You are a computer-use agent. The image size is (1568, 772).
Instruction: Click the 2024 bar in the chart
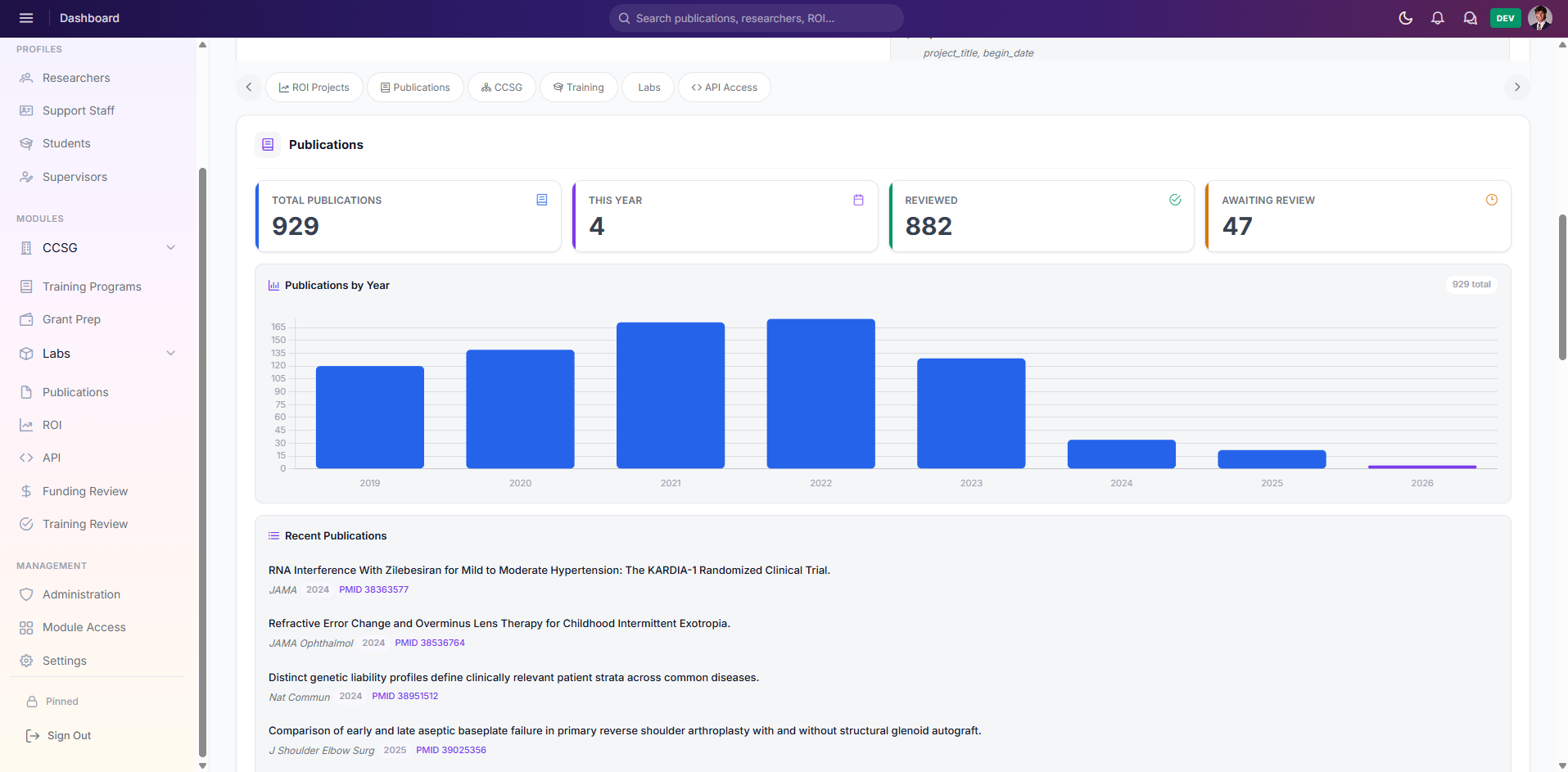coord(1122,454)
